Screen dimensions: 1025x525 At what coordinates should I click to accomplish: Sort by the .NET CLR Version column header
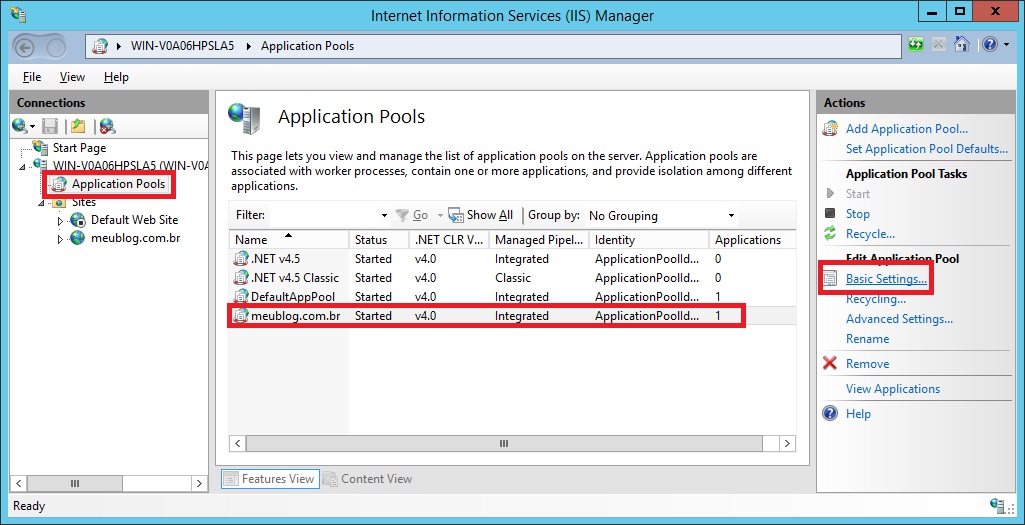pyautogui.click(x=449, y=239)
